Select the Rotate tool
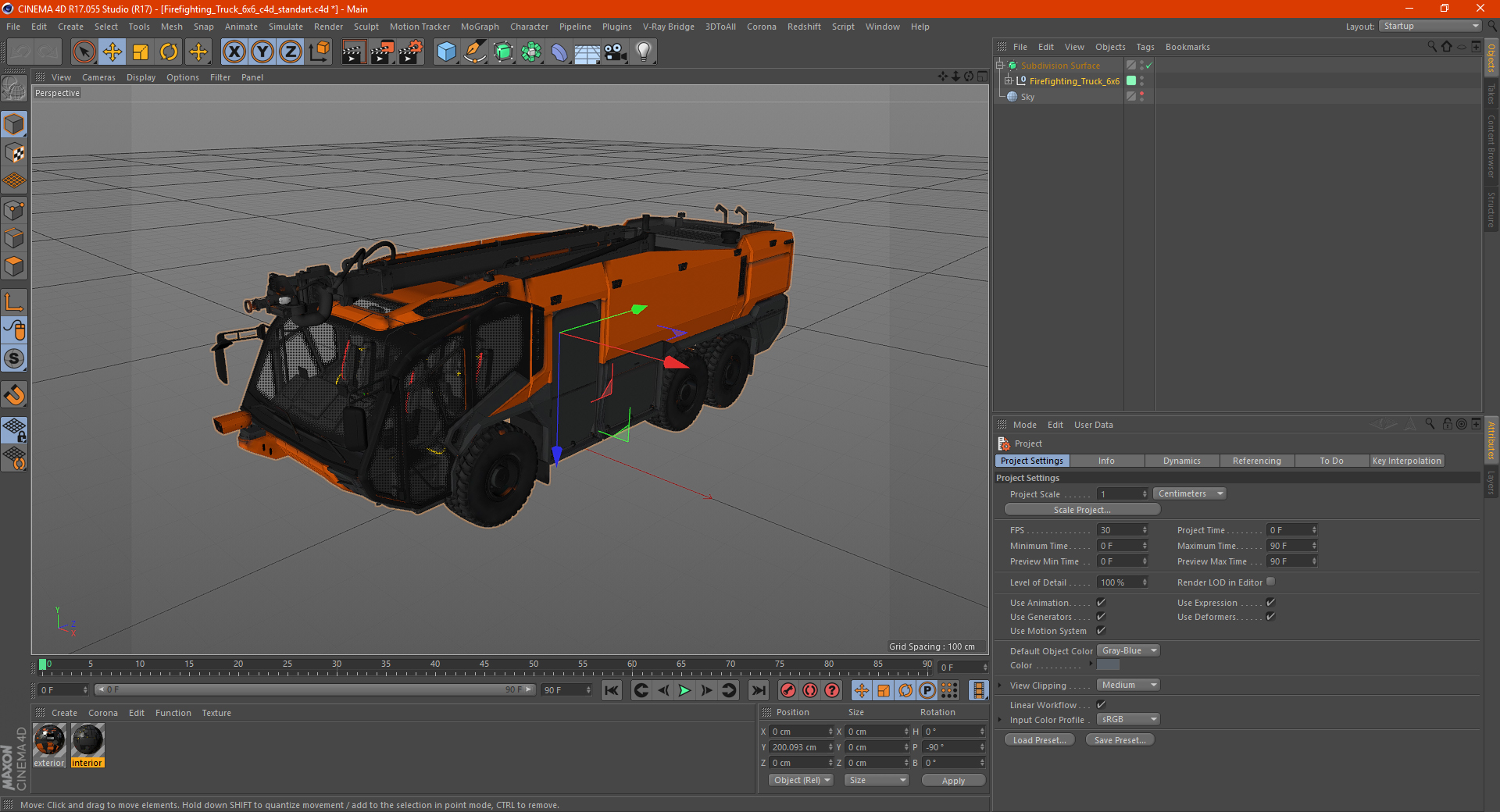 click(x=169, y=52)
